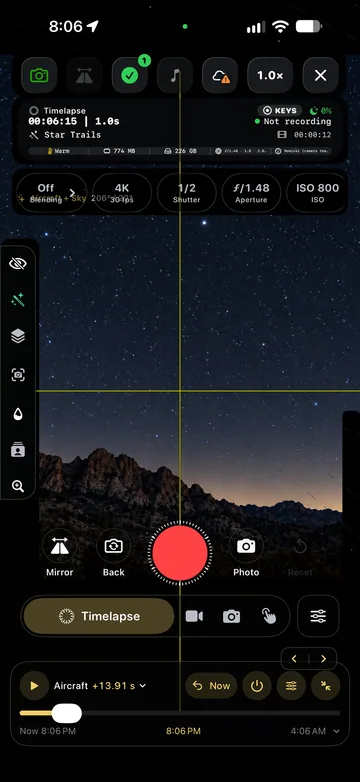Tap the mirror icon in top toolbar

pos(84,75)
